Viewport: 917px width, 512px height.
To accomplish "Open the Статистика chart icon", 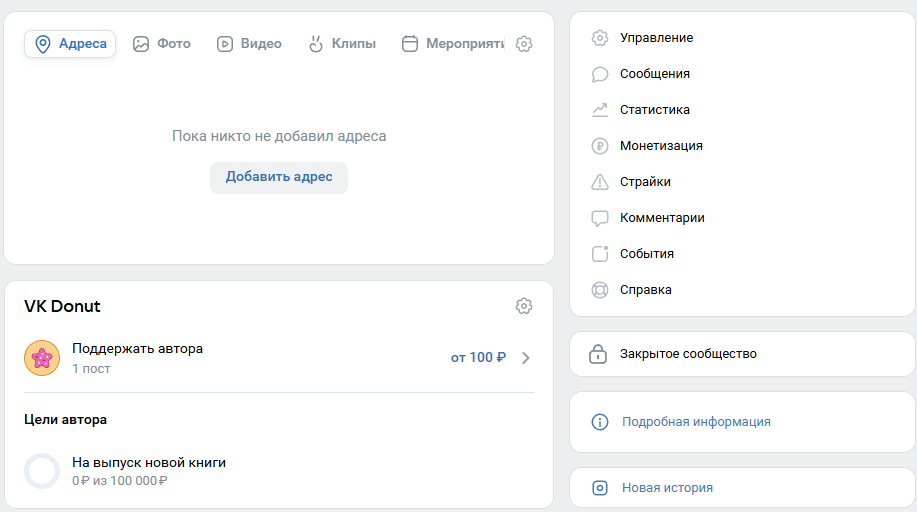I will tap(599, 110).
